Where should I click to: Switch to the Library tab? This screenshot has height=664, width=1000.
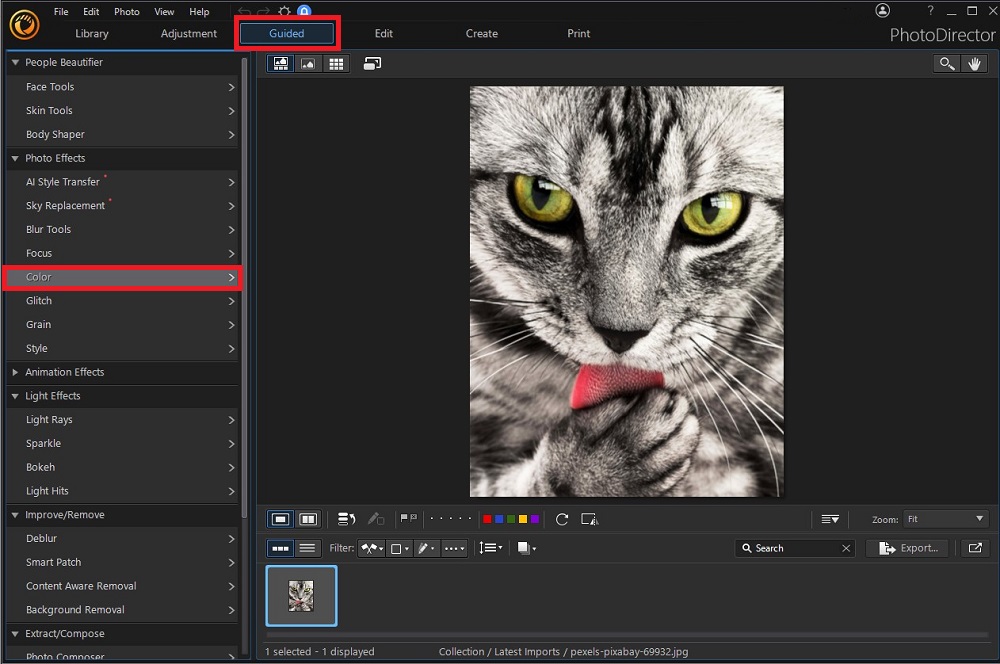(91, 33)
